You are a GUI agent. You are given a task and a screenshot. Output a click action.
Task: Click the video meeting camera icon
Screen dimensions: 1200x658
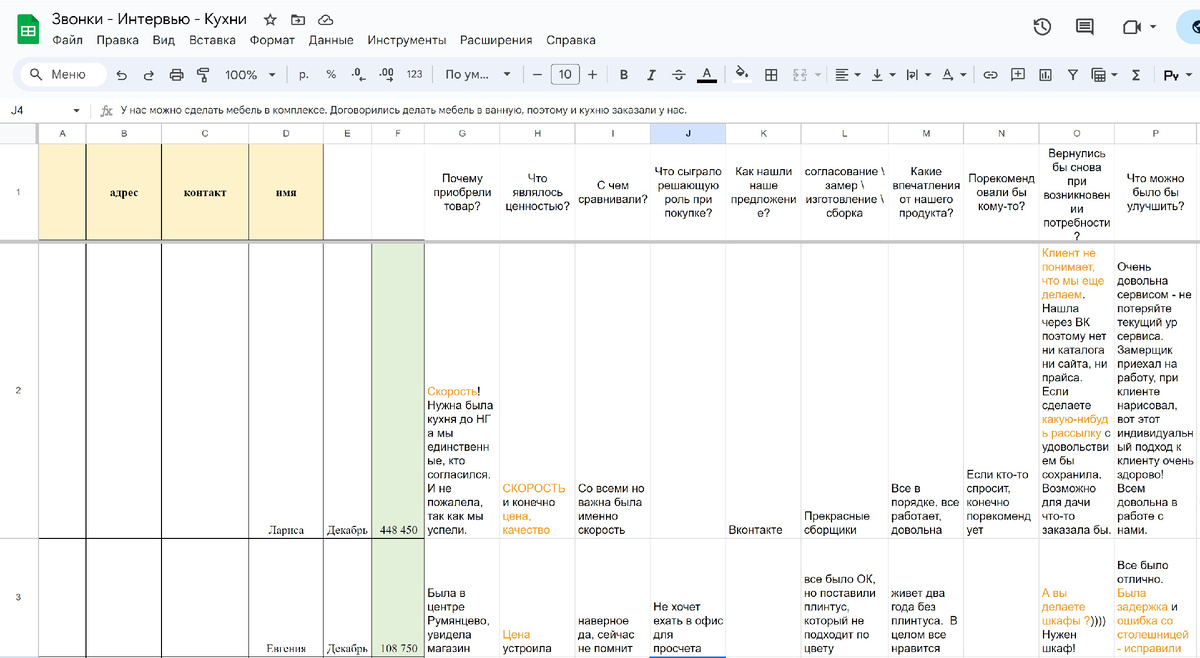tap(1131, 27)
